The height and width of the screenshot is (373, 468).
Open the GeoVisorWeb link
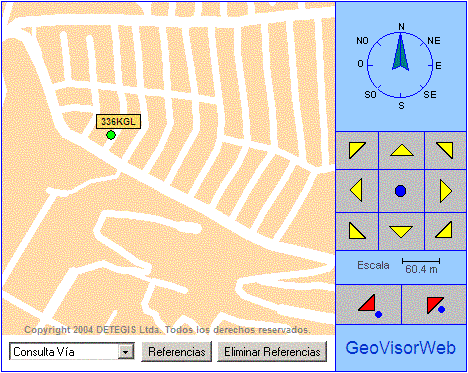(x=401, y=348)
